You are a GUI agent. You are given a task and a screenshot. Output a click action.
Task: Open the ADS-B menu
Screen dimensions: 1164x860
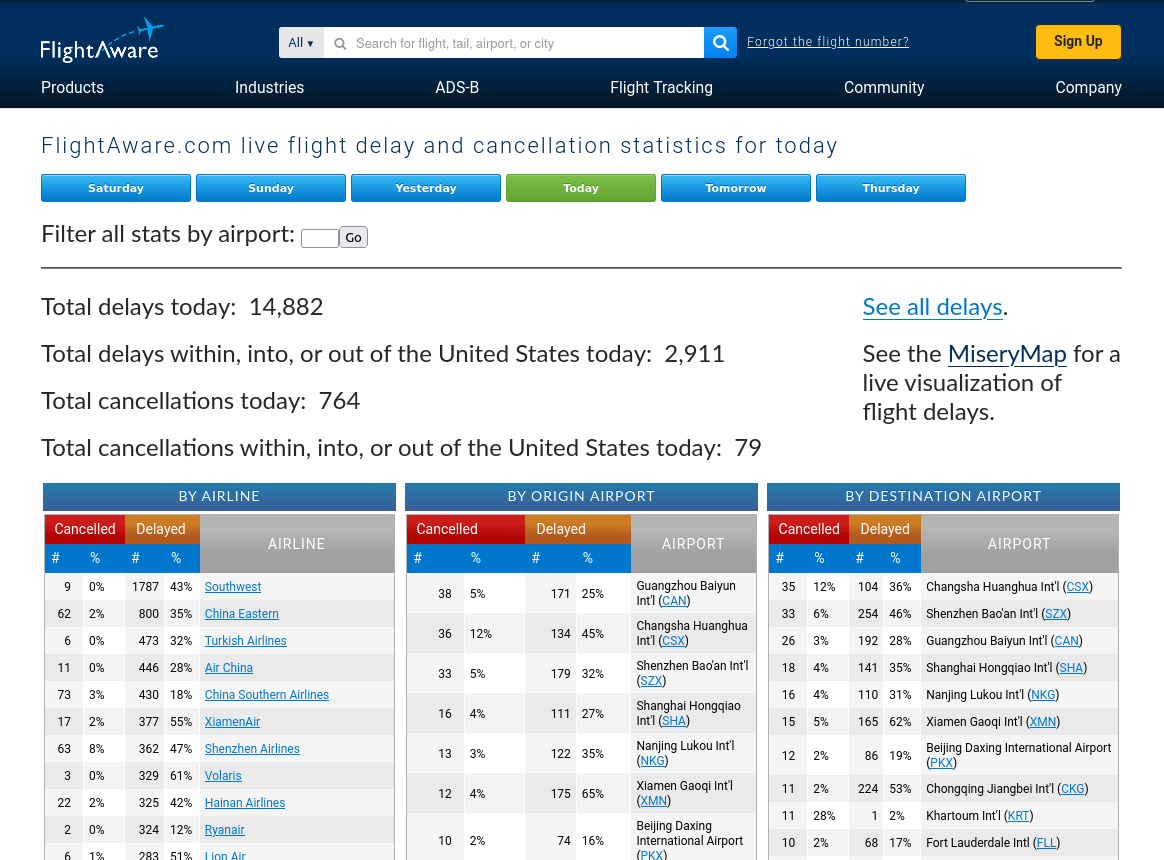[x=457, y=88]
